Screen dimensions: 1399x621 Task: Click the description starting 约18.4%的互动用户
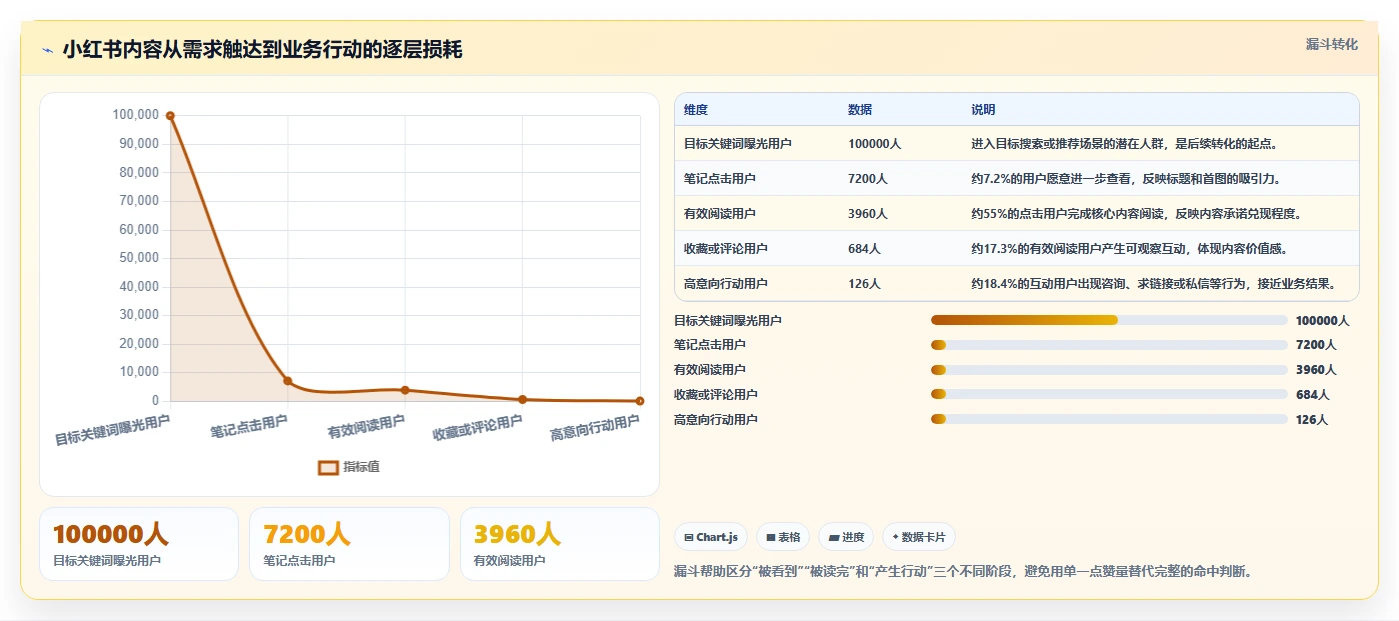pos(1153,284)
